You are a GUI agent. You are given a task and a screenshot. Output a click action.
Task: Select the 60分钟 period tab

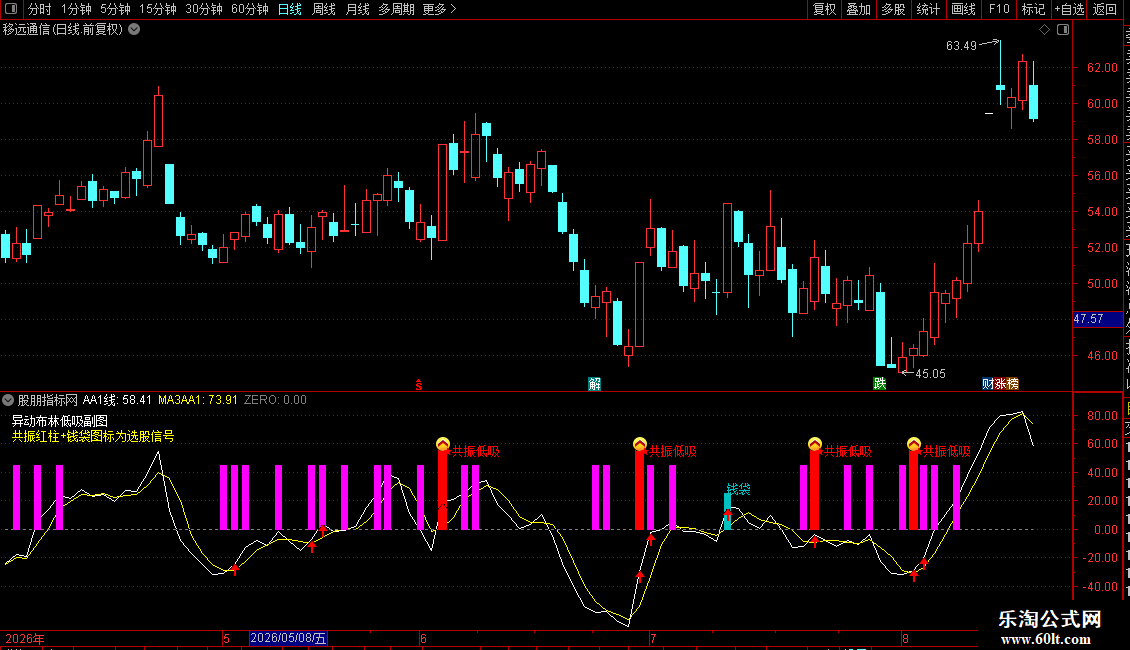(x=250, y=9)
